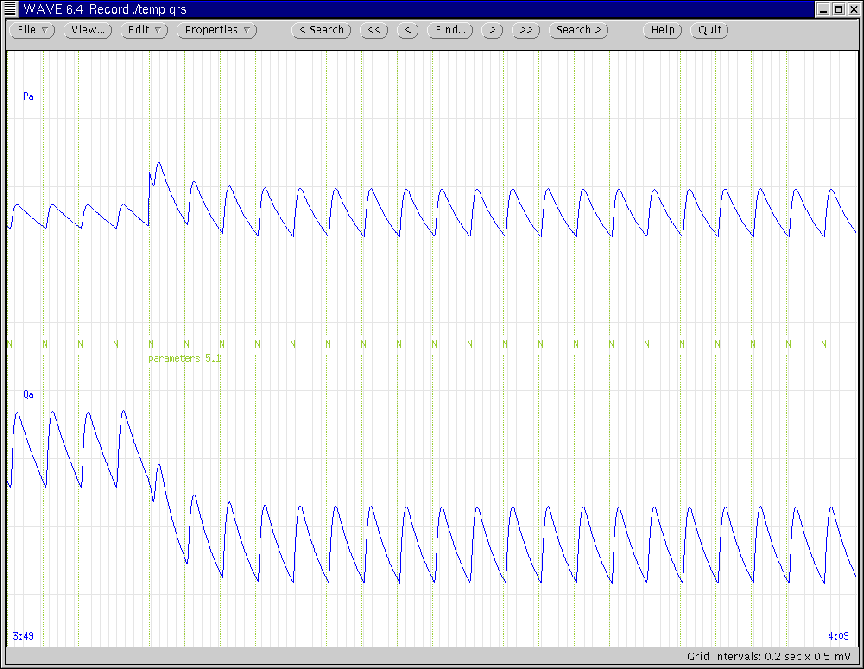
Task: Jump forward a full screen with '>>'
Action: (x=526, y=30)
